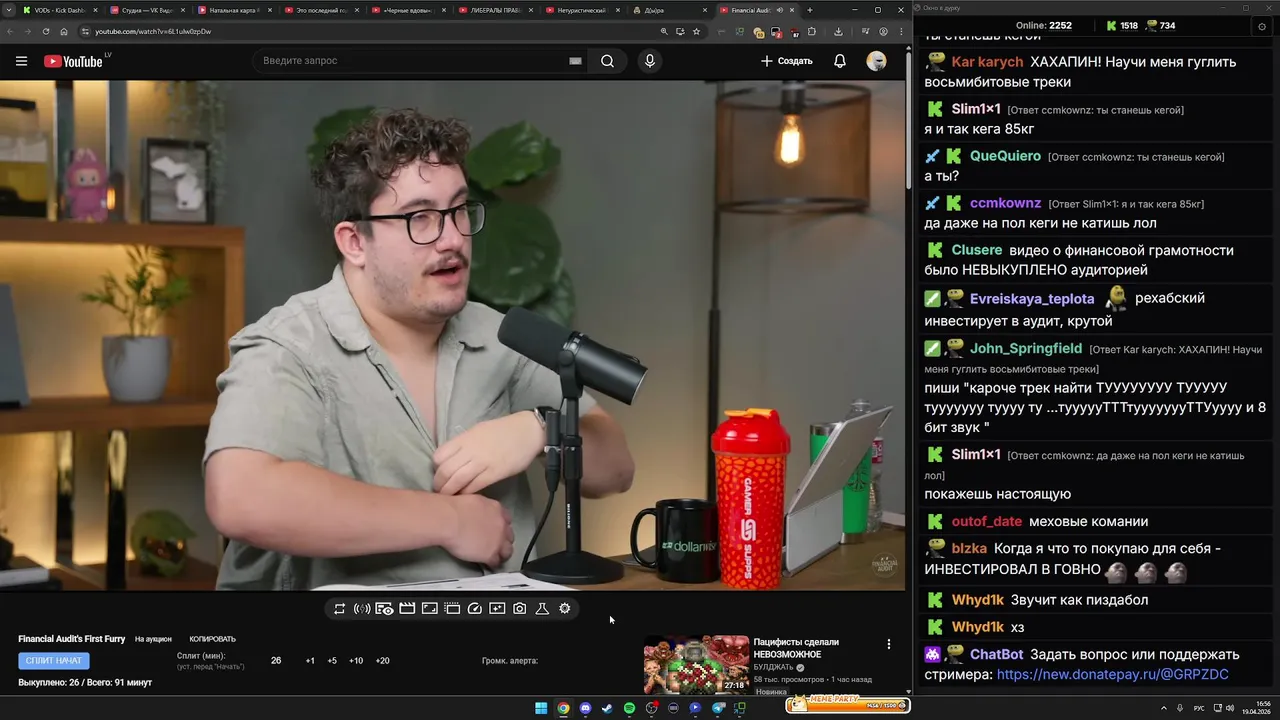The height and width of the screenshot is (720, 1280).
Task: Open the БУЛДЖАТЬ channel link
Action: (773, 667)
